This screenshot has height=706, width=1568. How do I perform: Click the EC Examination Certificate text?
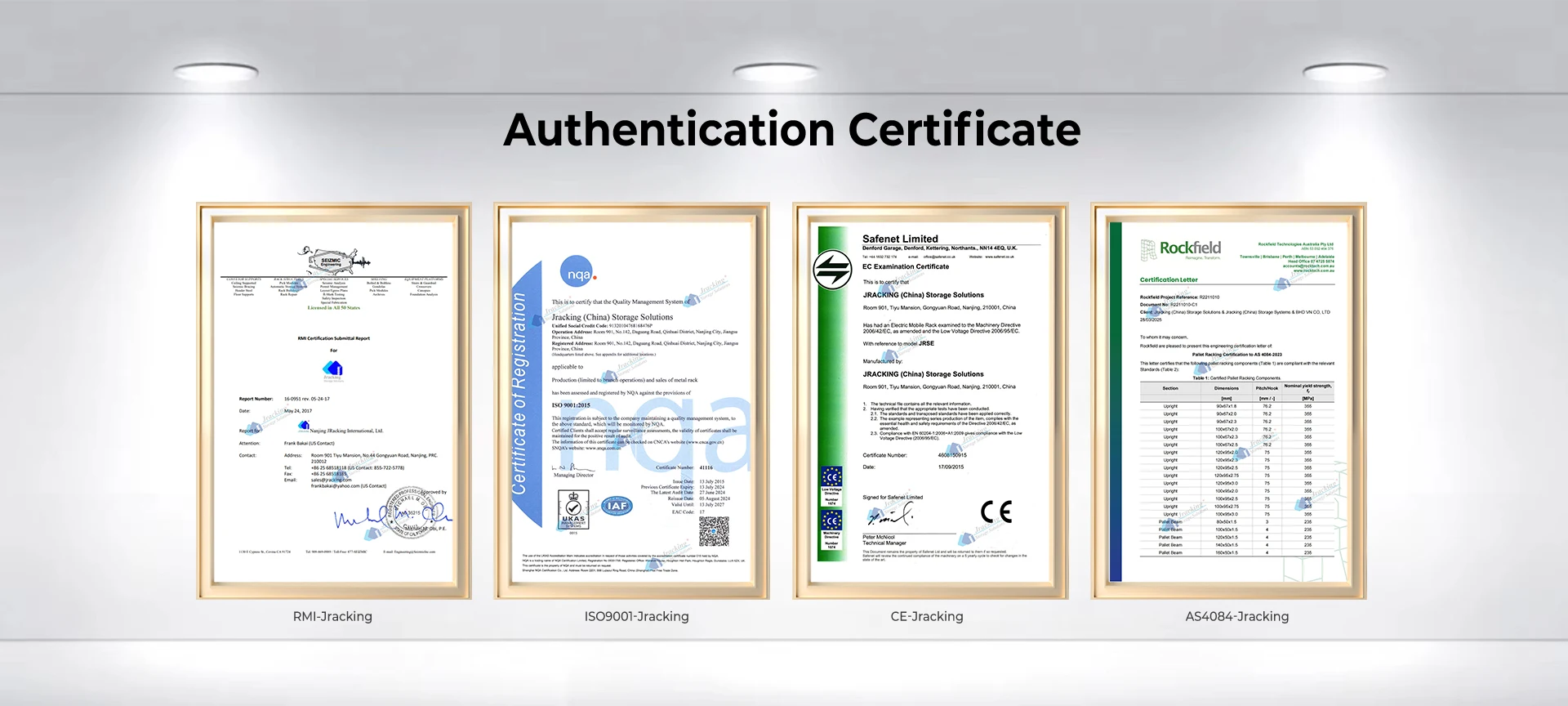(906, 266)
